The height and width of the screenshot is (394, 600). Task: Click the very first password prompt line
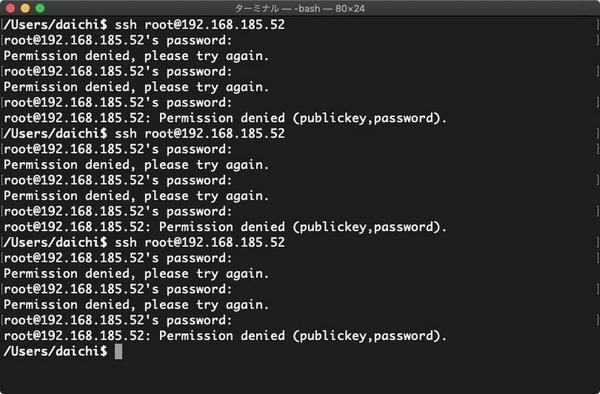(x=118, y=41)
